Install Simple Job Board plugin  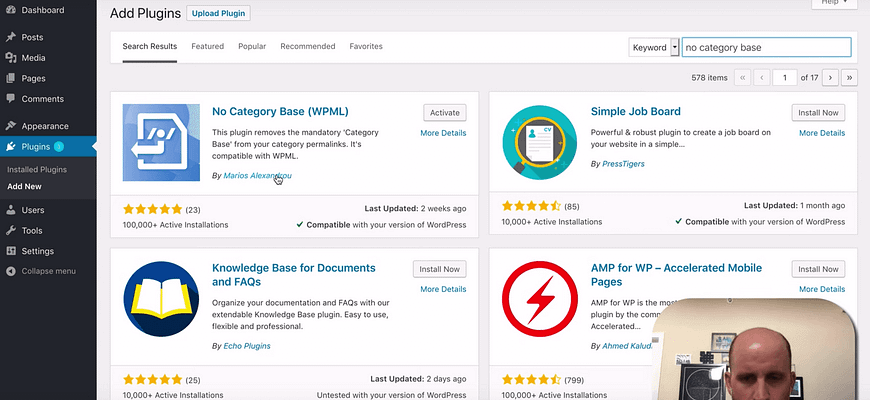coord(818,113)
